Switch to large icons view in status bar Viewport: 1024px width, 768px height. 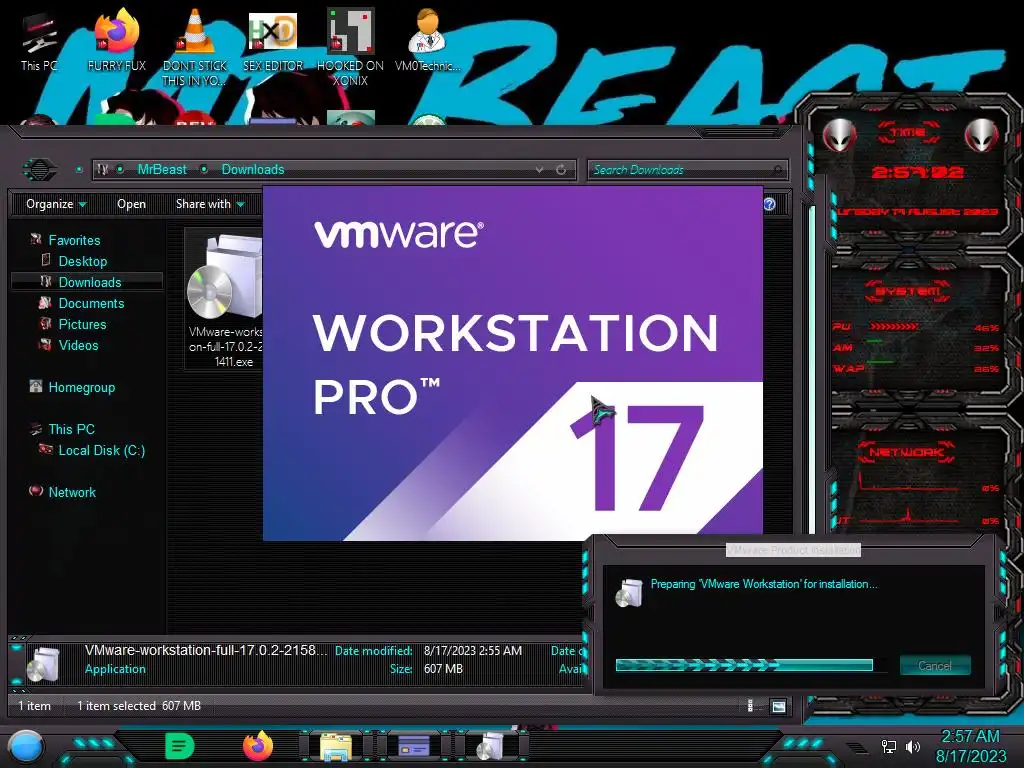778,706
